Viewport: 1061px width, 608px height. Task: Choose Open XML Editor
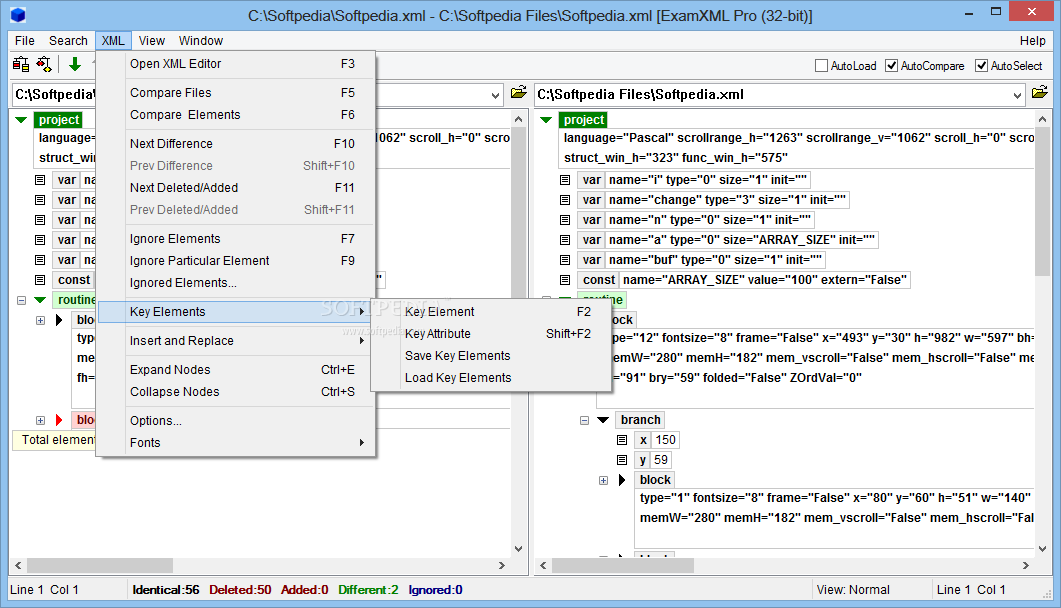[236, 64]
